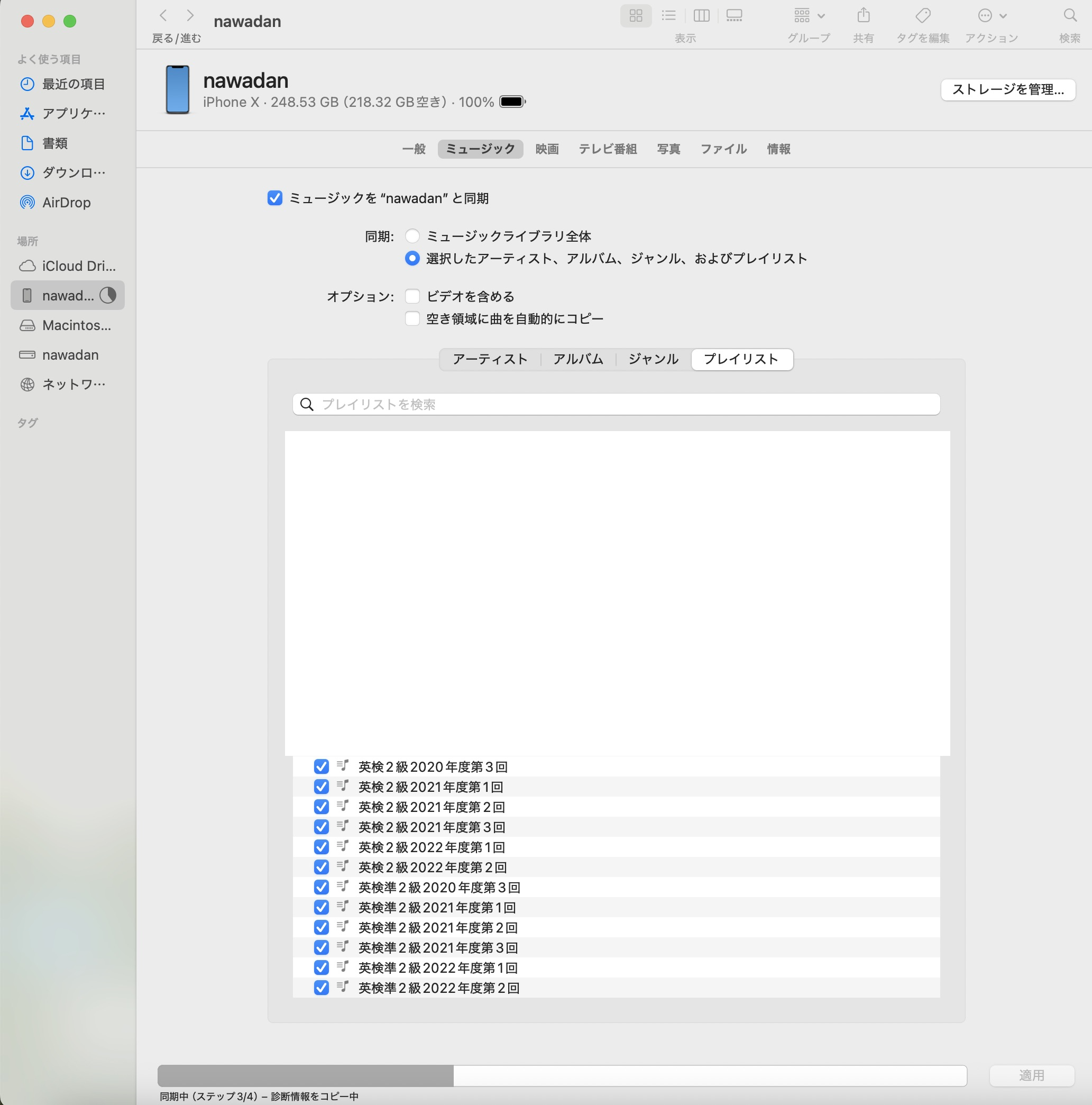Viewport: 1092px width, 1105px height.
Task: Uncheck 英検準2級2021年度第1回 playlist
Action: [x=322, y=907]
